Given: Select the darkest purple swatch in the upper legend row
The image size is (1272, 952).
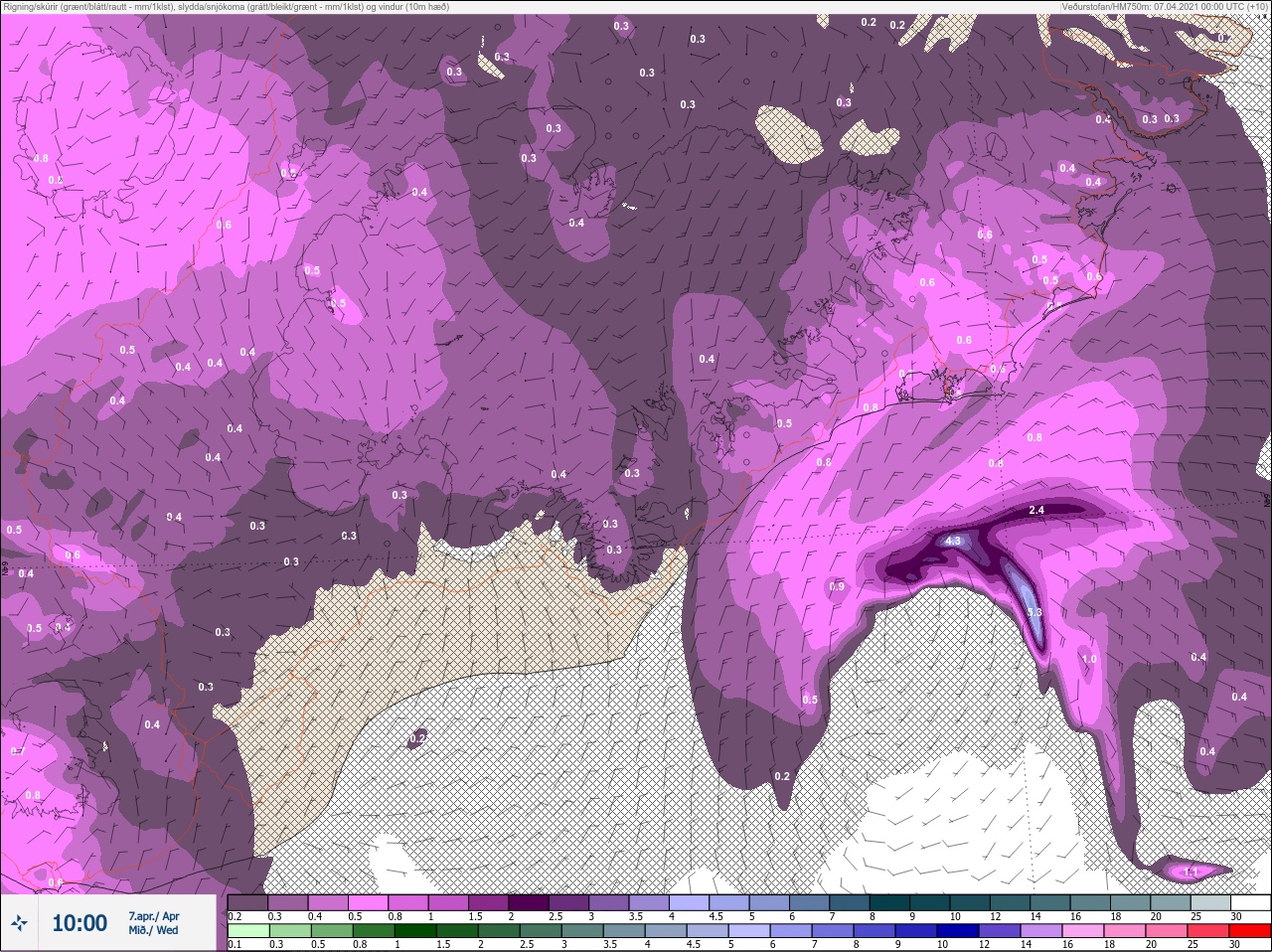Looking at the screenshot, I should [528, 903].
